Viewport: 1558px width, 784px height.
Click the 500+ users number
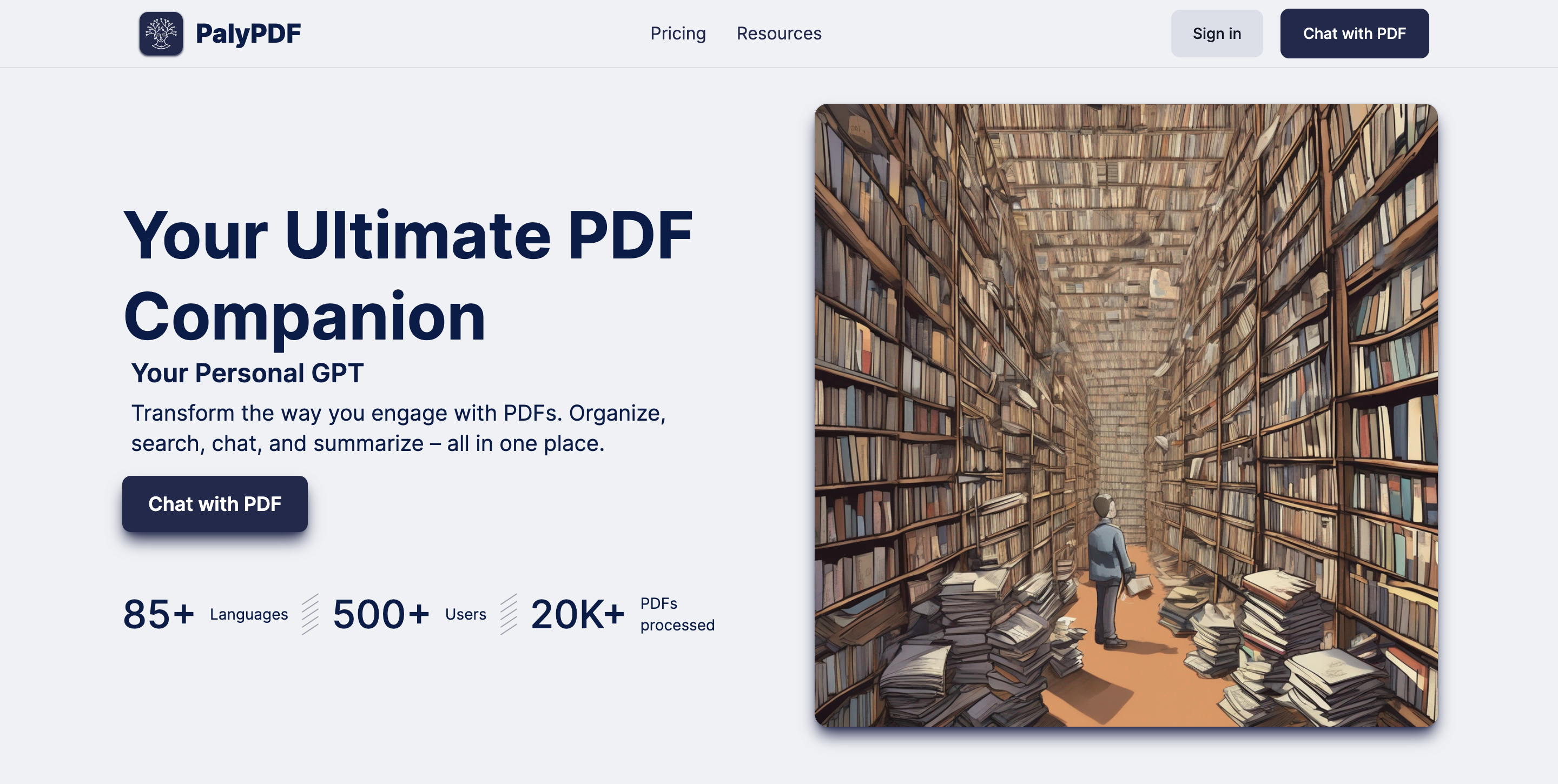click(x=381, y=614)
